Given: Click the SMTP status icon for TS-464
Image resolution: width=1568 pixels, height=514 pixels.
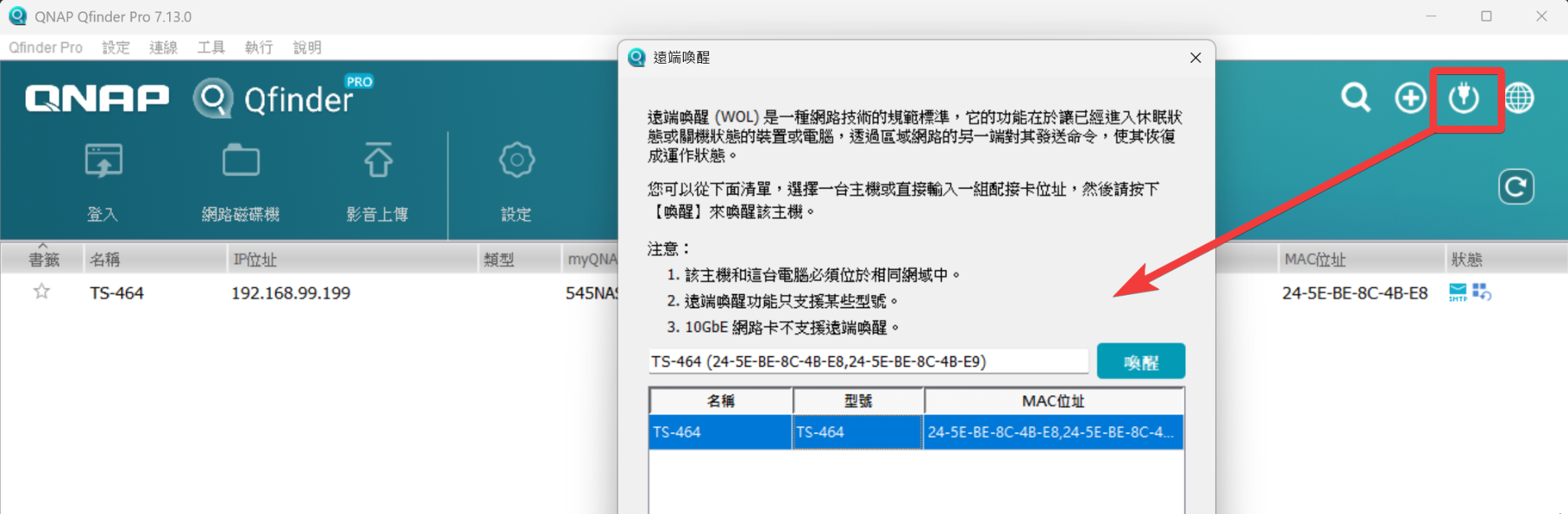Looking at the screenshot, I should 1458,292.
